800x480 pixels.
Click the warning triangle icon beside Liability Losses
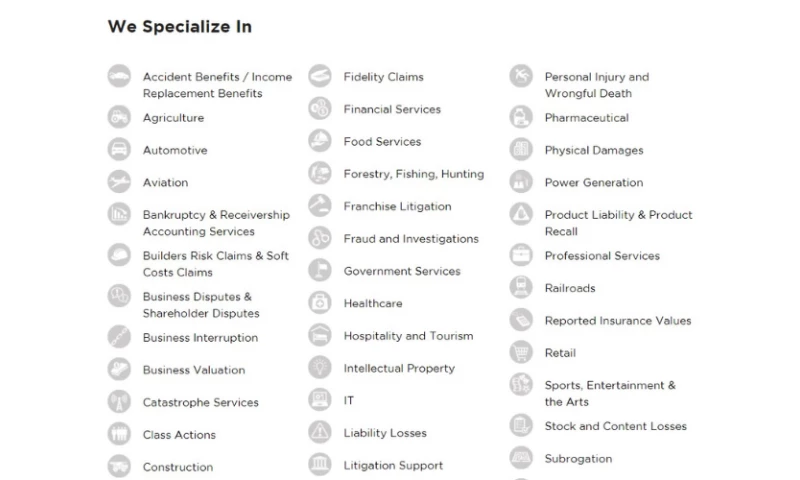click(320, 433)
